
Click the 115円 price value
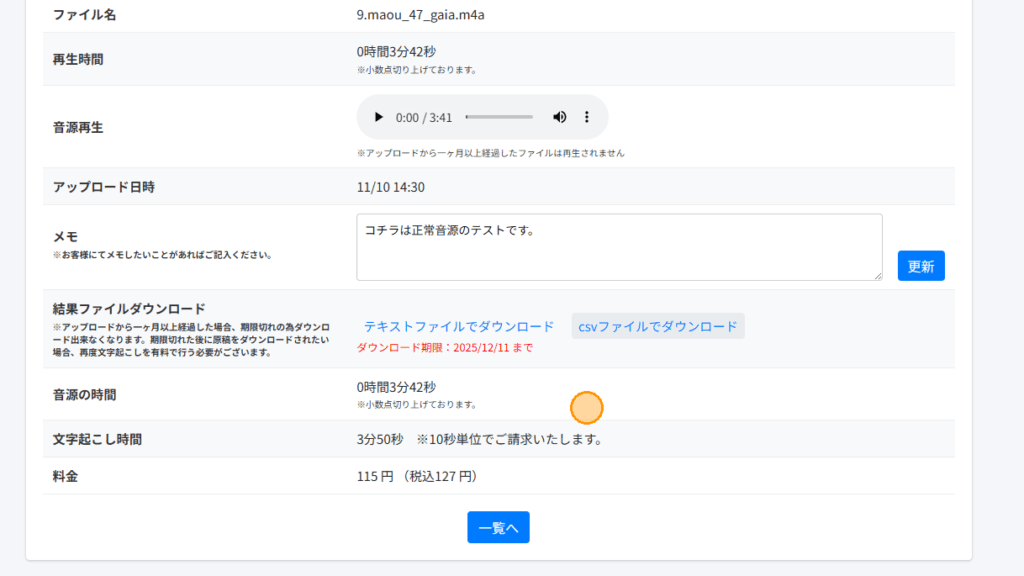[375, 477]
